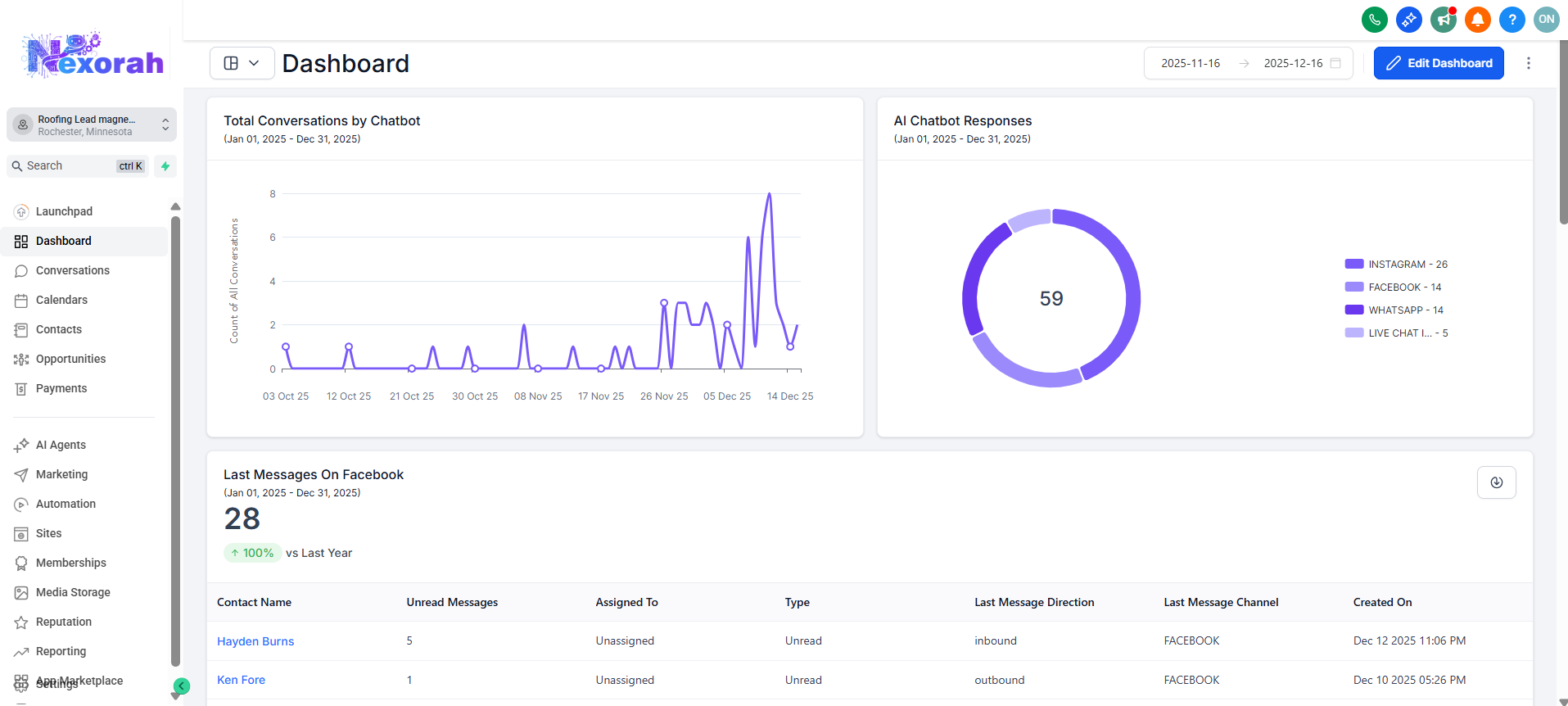Open the three-dot dashboard options menu
The width and height of the screenshot is (1568, 706).
click(1528, 63)
